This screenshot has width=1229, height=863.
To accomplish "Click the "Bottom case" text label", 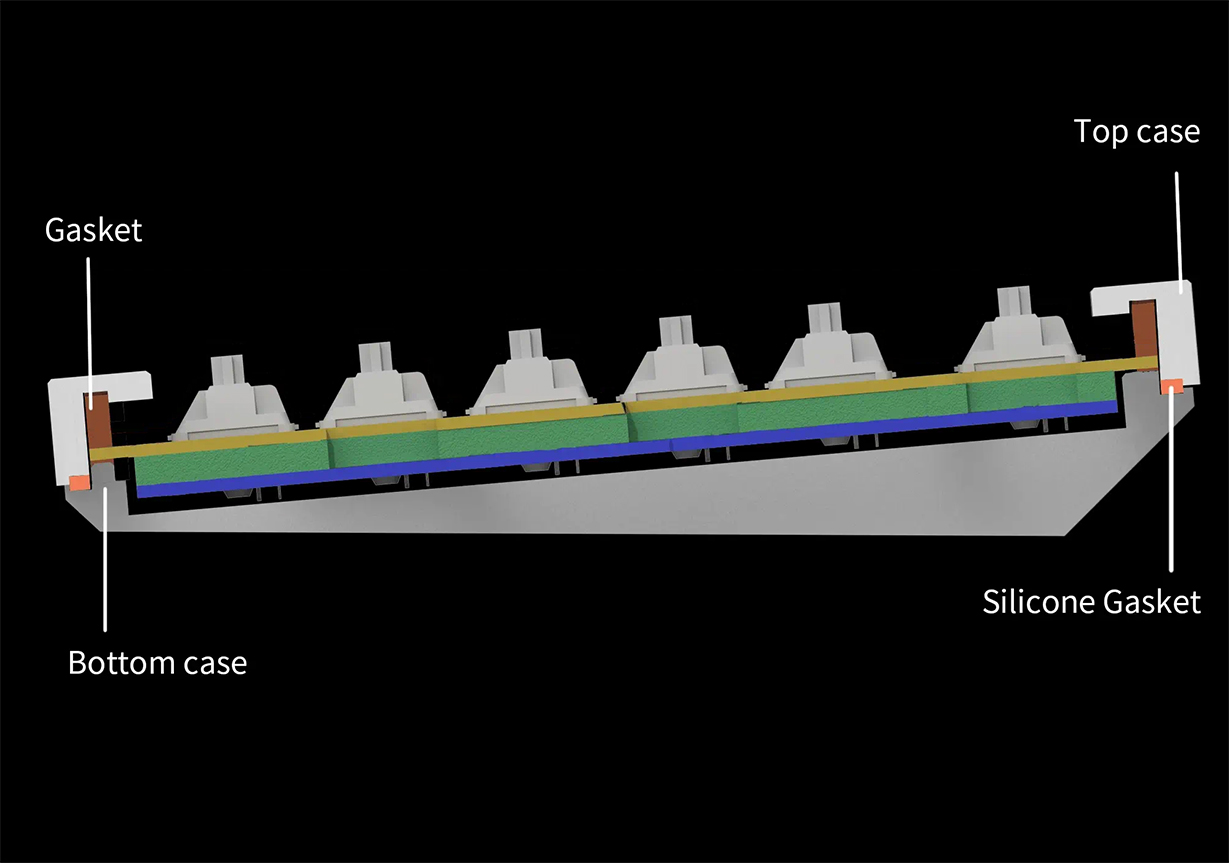I will pyautogui.click(x=157, y=662).
